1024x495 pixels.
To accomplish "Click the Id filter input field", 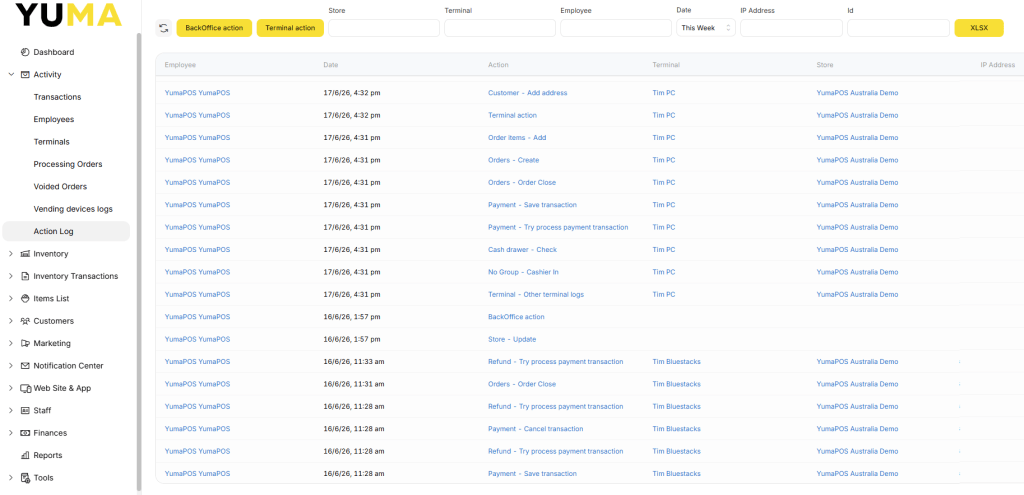I will tap(899, 28).
